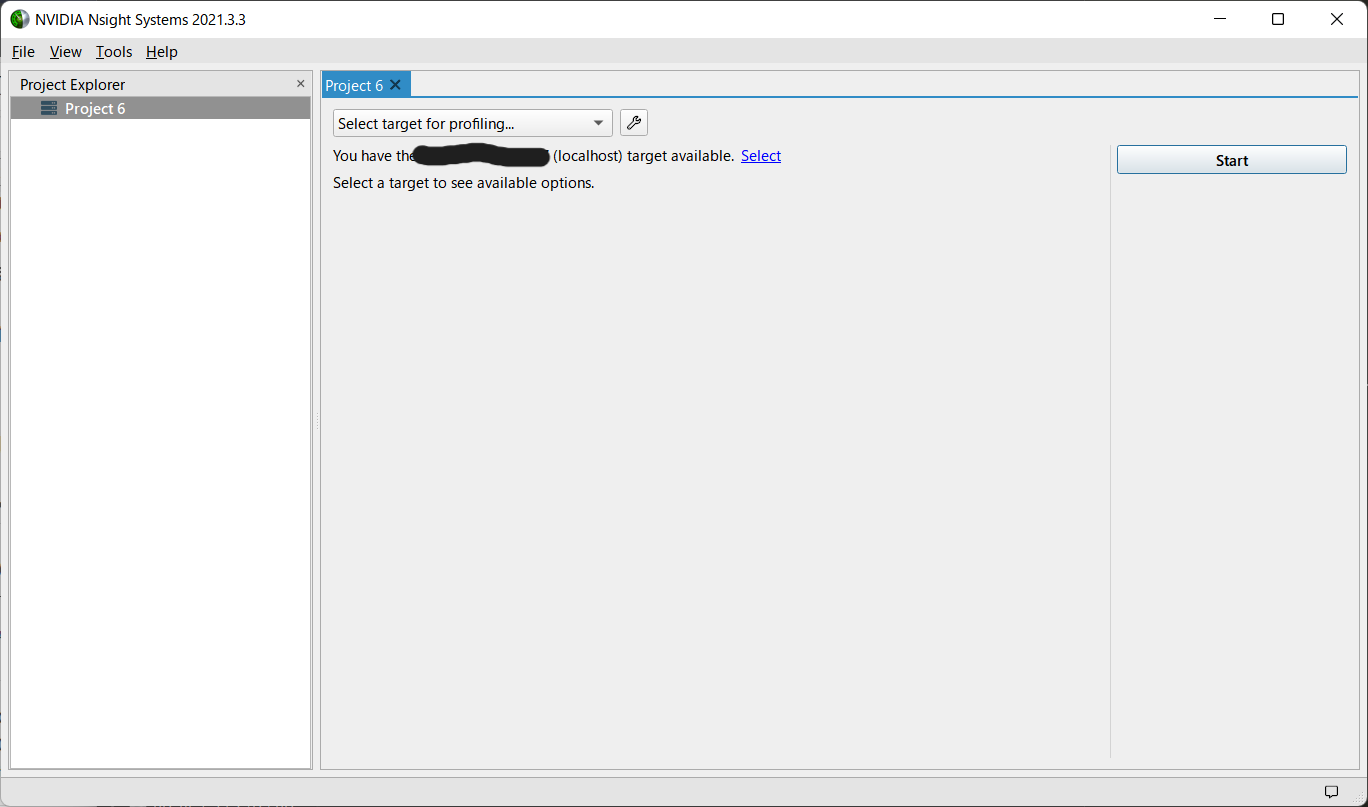Click the Project Explorer panel title
Screen dimensions: 1368x807
pyautogui.click(x=73, y=85)
